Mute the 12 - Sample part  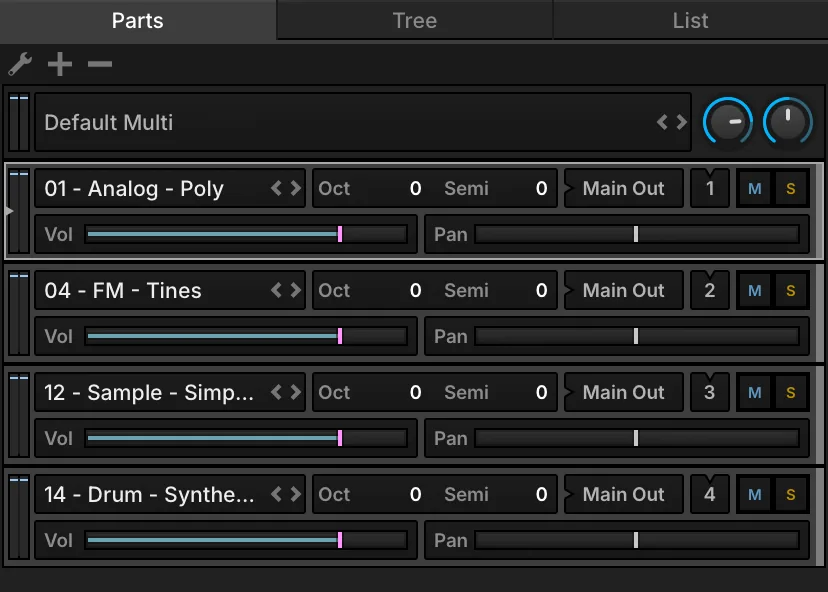tap(755, 392)
